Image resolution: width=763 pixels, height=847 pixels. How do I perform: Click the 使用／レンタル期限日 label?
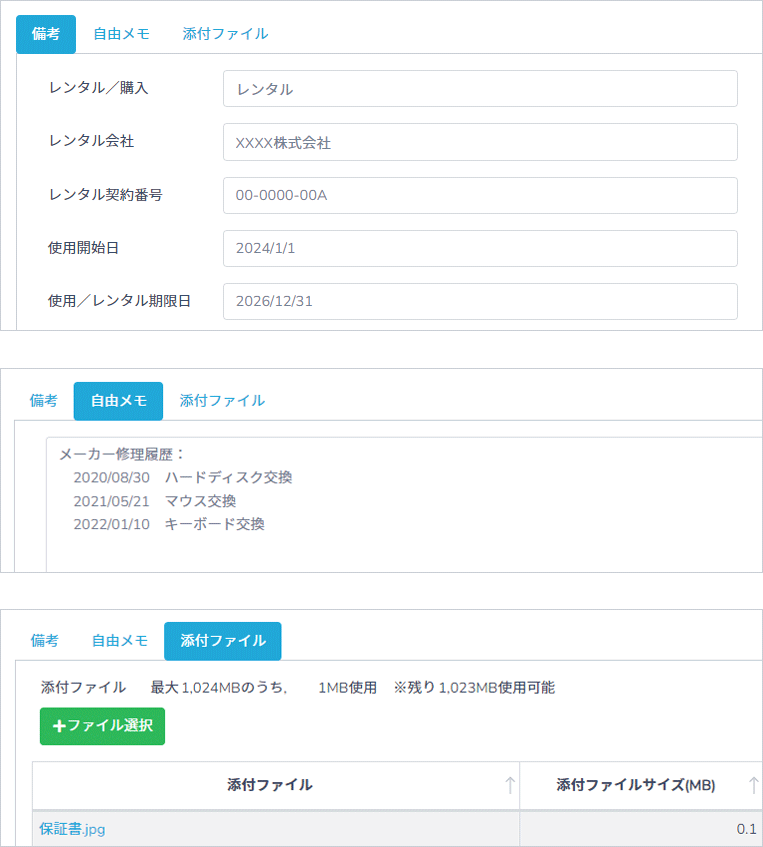pos(119,301)
